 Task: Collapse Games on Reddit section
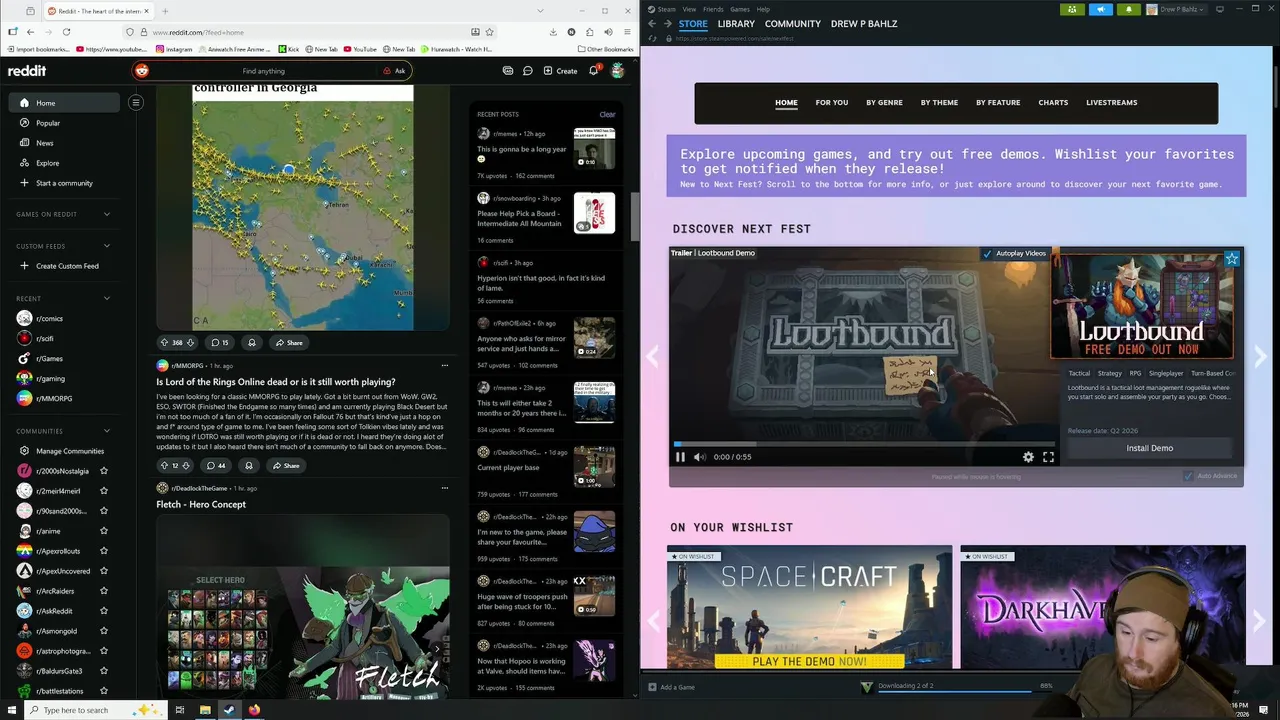107,214
